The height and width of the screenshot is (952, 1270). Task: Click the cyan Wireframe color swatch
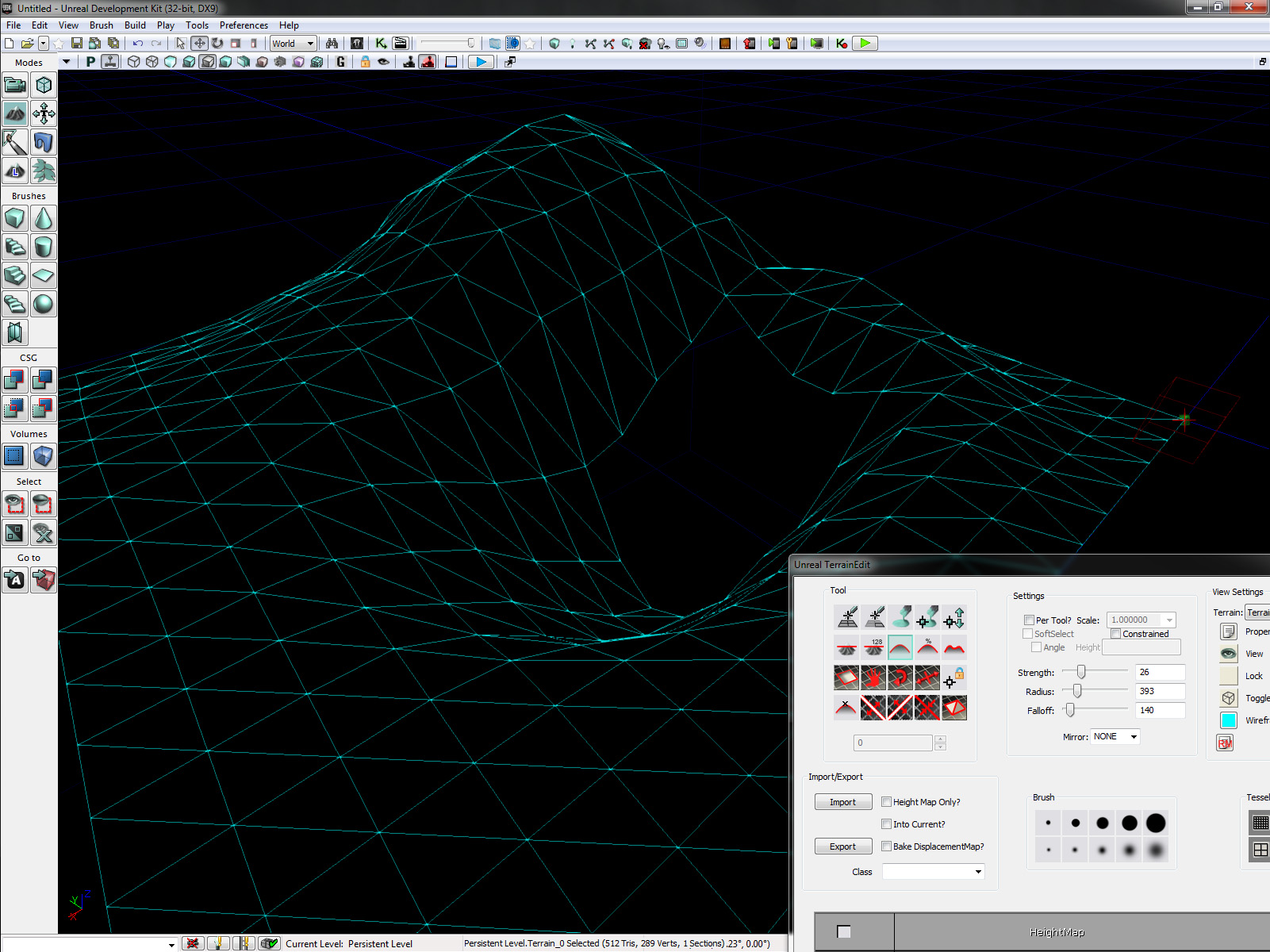1229,720
